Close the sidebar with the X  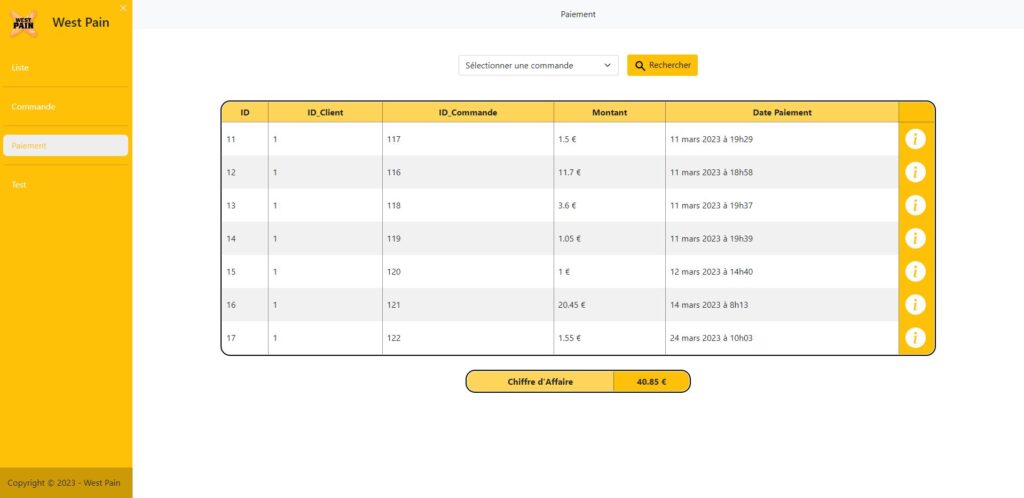(x=123, y=8)
